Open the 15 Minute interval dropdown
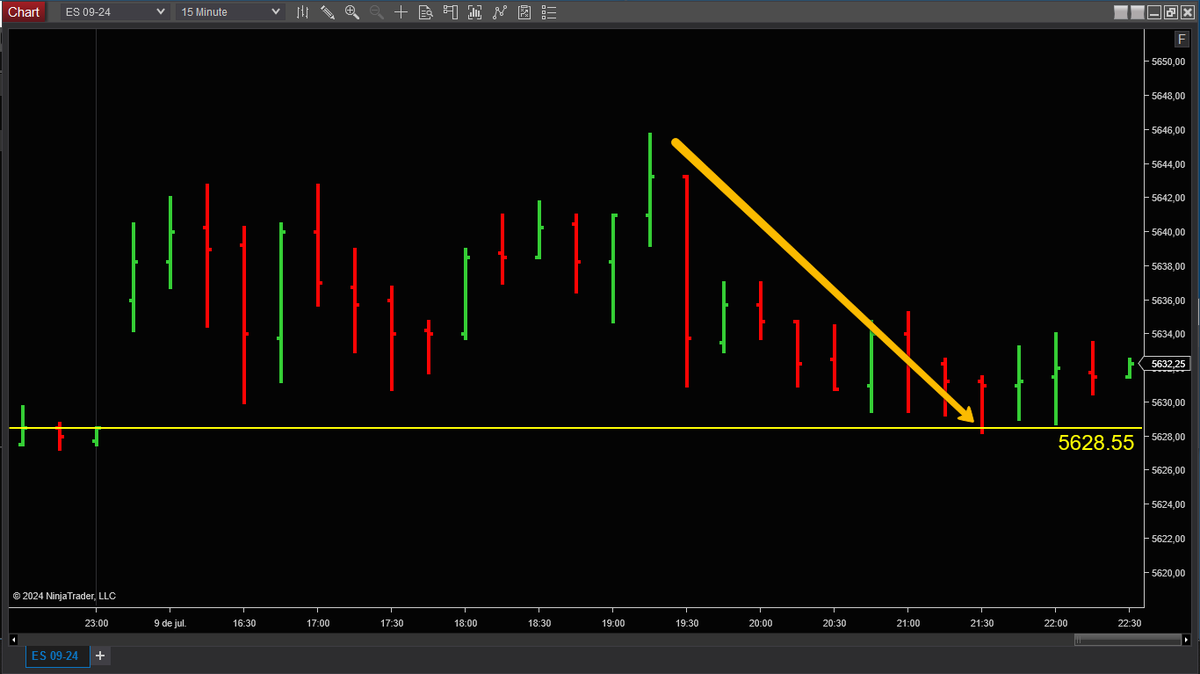1200x674 pixels. tap(230, 12)
